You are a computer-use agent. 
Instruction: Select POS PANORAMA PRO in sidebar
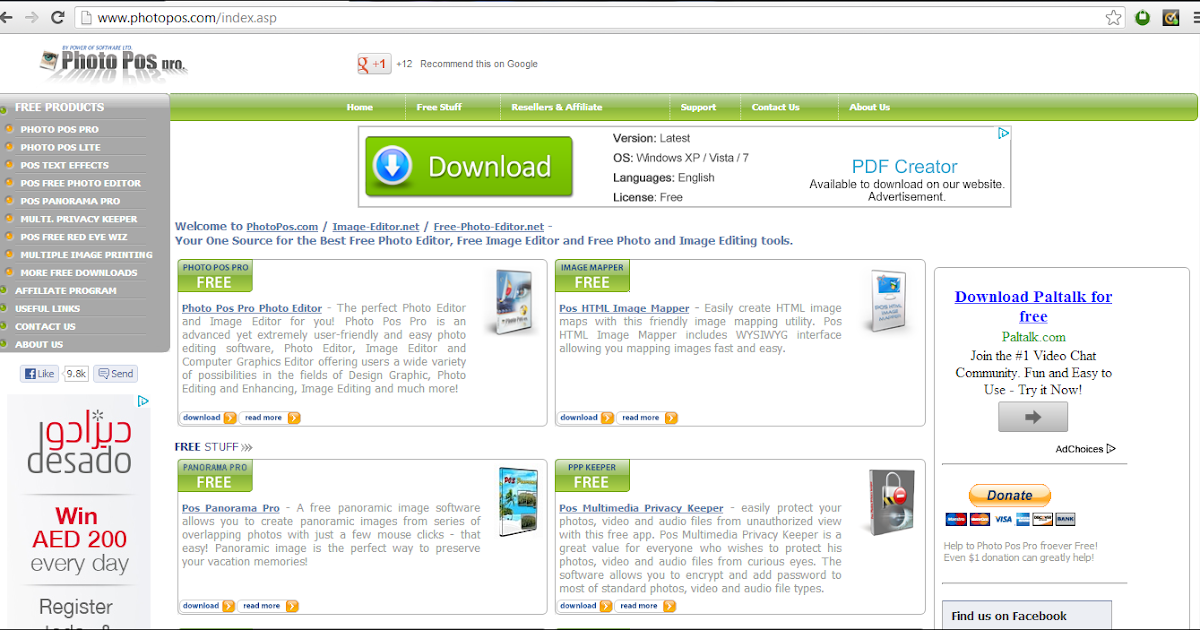[70, 201]
